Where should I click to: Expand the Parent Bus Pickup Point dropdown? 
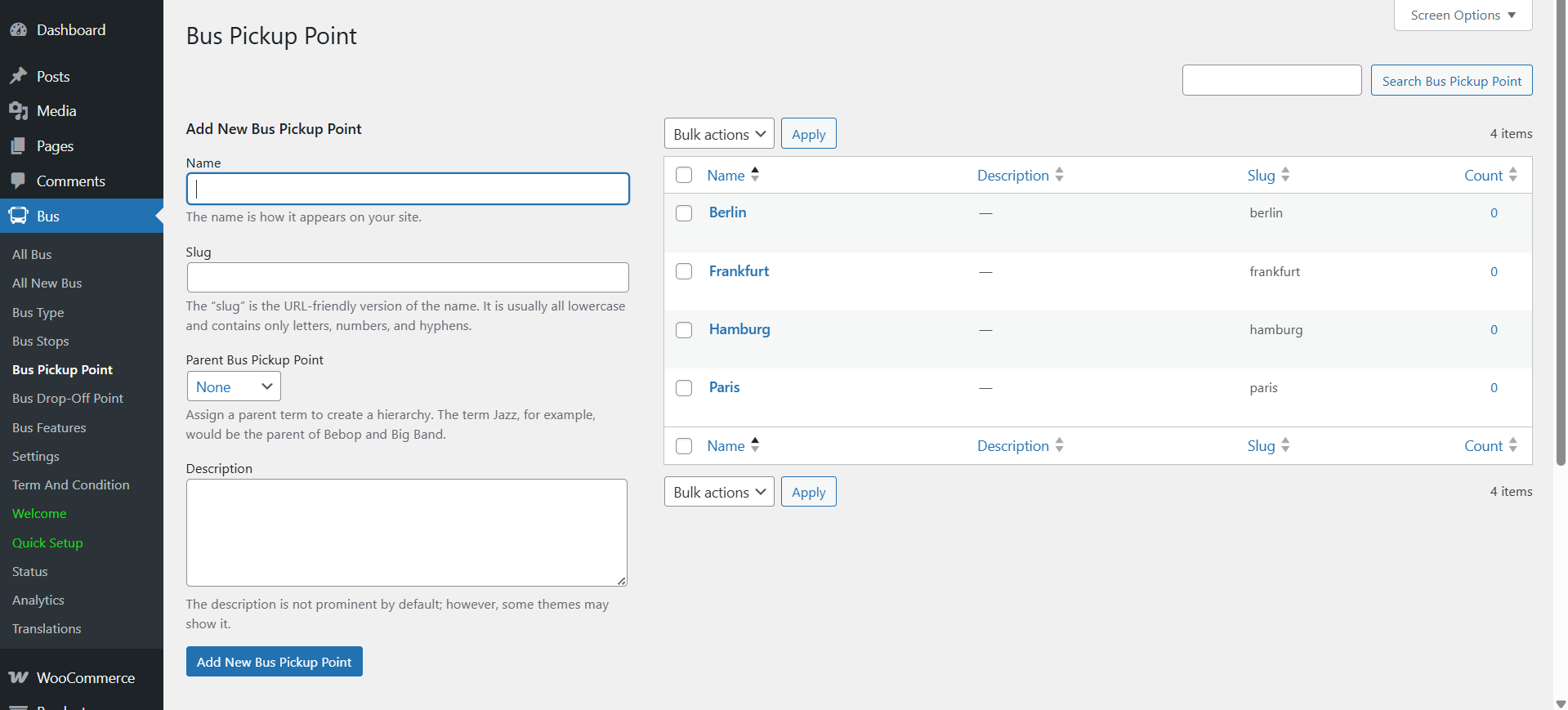point(233,386)
